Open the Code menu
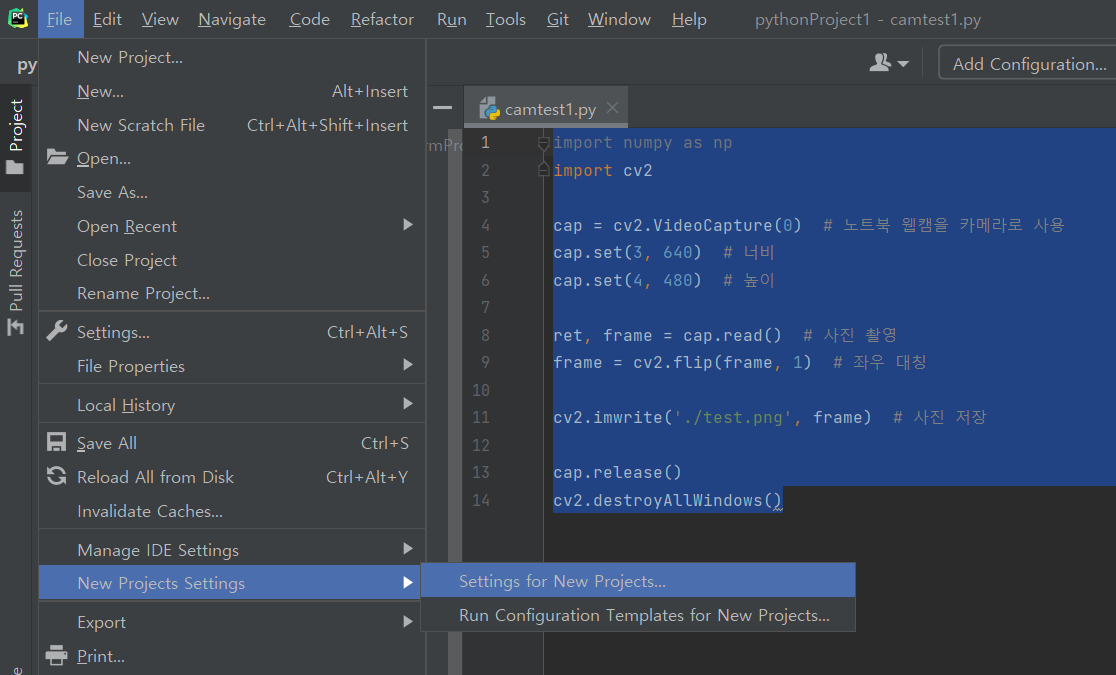This screenshot has width=1116, height=675. pos(310,19)
